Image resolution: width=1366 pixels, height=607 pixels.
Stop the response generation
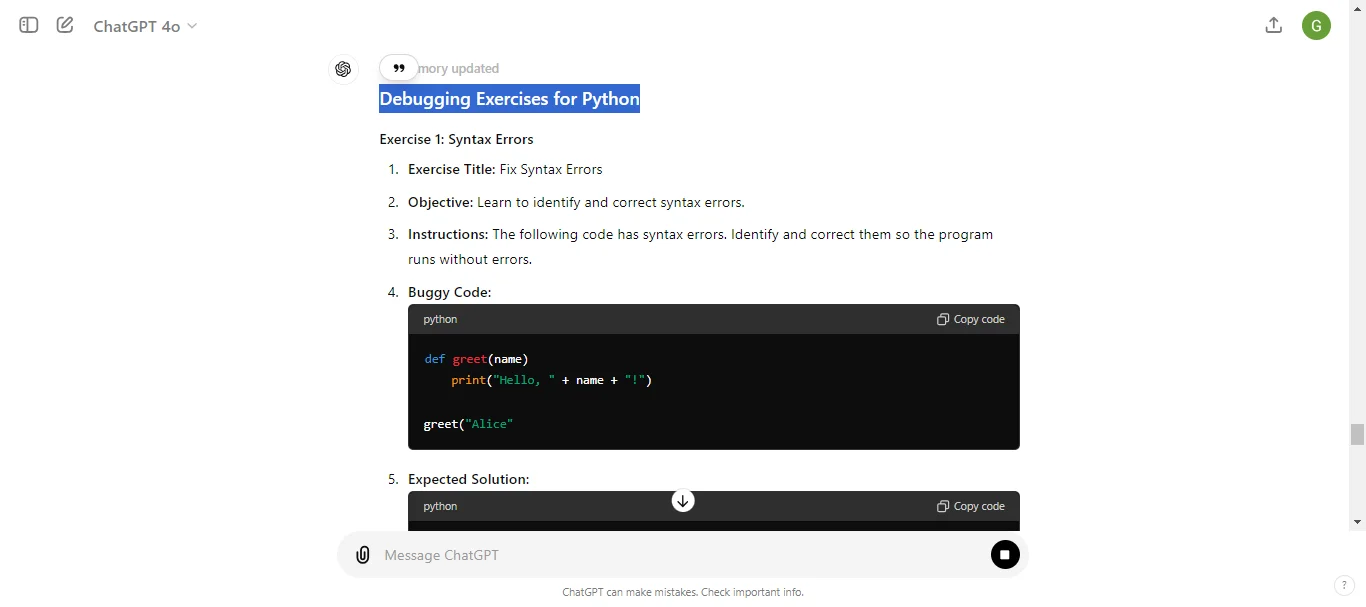tap(1004, 554)
